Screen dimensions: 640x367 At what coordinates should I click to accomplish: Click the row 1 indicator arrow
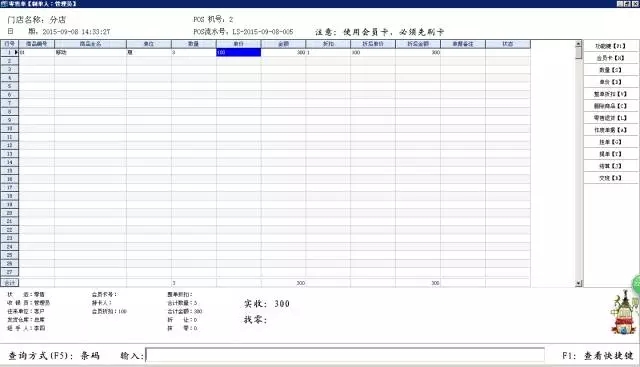coord(16,52)
